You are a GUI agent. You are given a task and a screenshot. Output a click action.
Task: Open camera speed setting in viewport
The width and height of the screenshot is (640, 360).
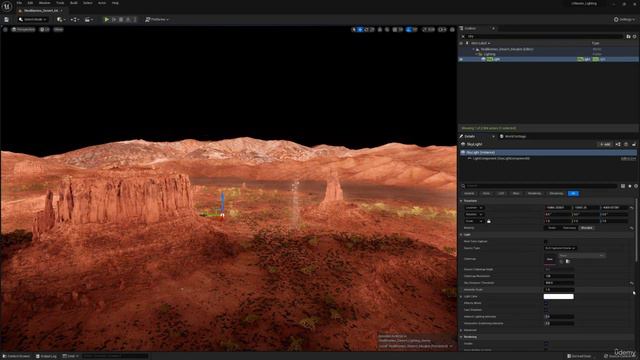[x=442, y=29]
